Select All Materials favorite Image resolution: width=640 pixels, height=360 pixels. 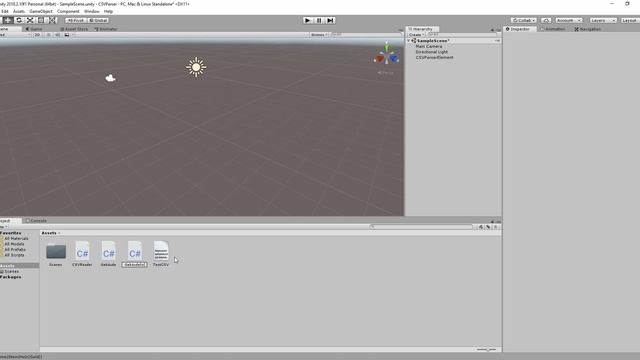(x=16, y=238)
